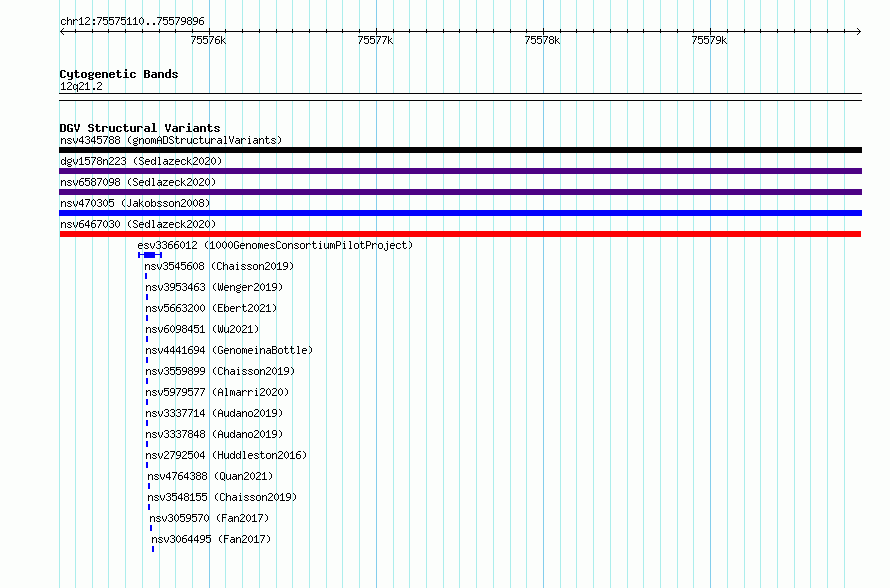Open variant nsv3548155 Chaisson2019 label
Viewport: 890px width, 588px height.
(222, 497)
